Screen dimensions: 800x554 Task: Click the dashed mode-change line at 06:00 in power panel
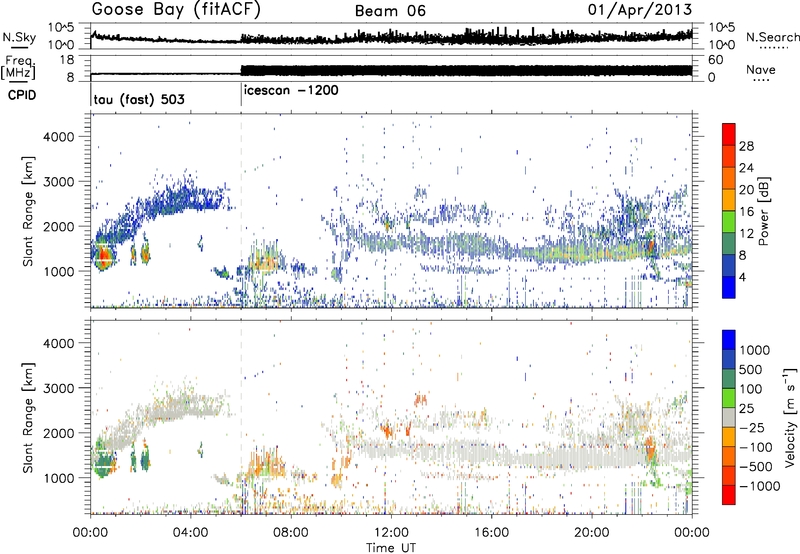(x=241, y=211)
